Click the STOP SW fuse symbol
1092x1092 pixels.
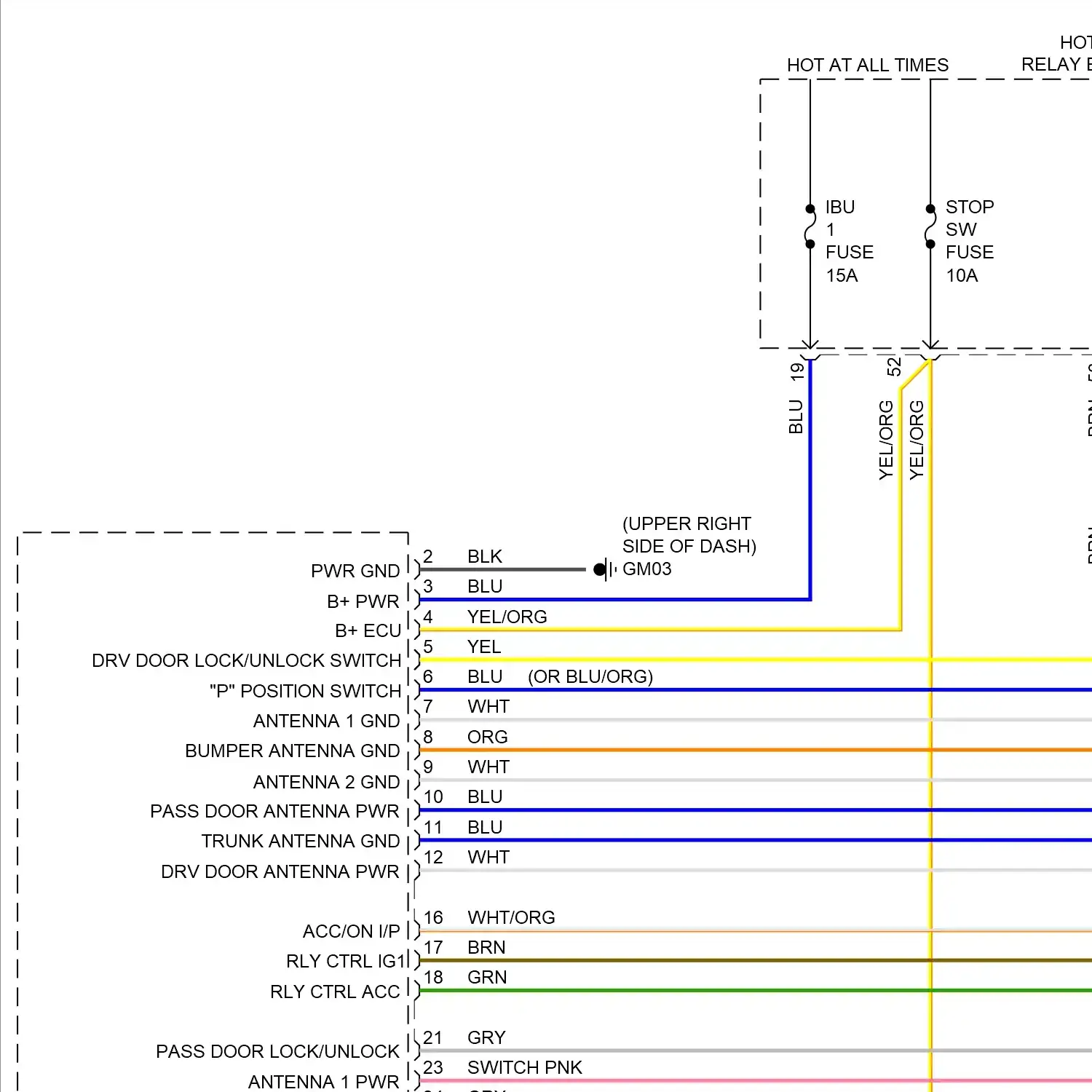930,226
